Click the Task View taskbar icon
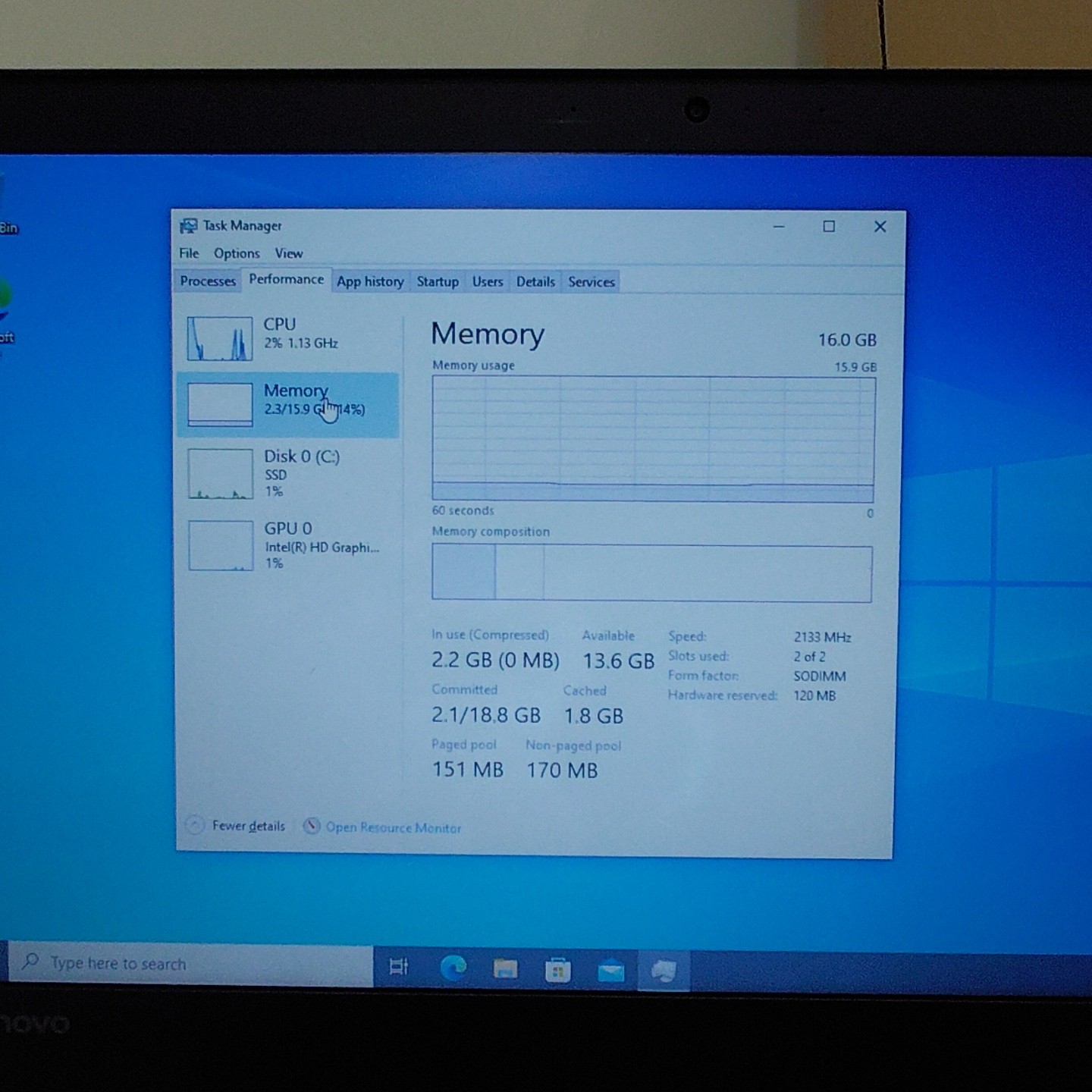This screenshot has height=1092, width=1092. point(399,966)
